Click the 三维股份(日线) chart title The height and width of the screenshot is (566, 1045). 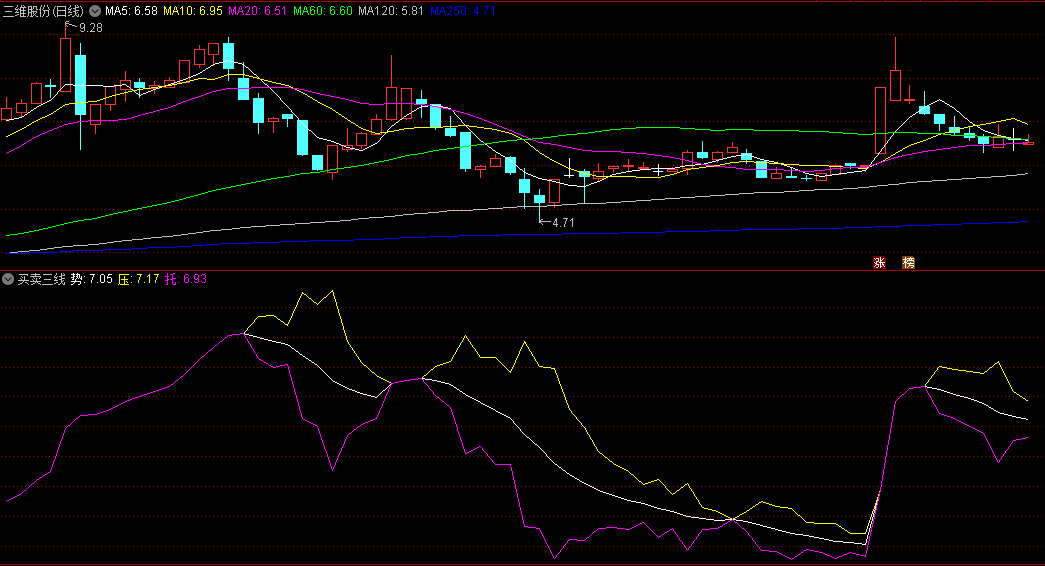[44, 11]
